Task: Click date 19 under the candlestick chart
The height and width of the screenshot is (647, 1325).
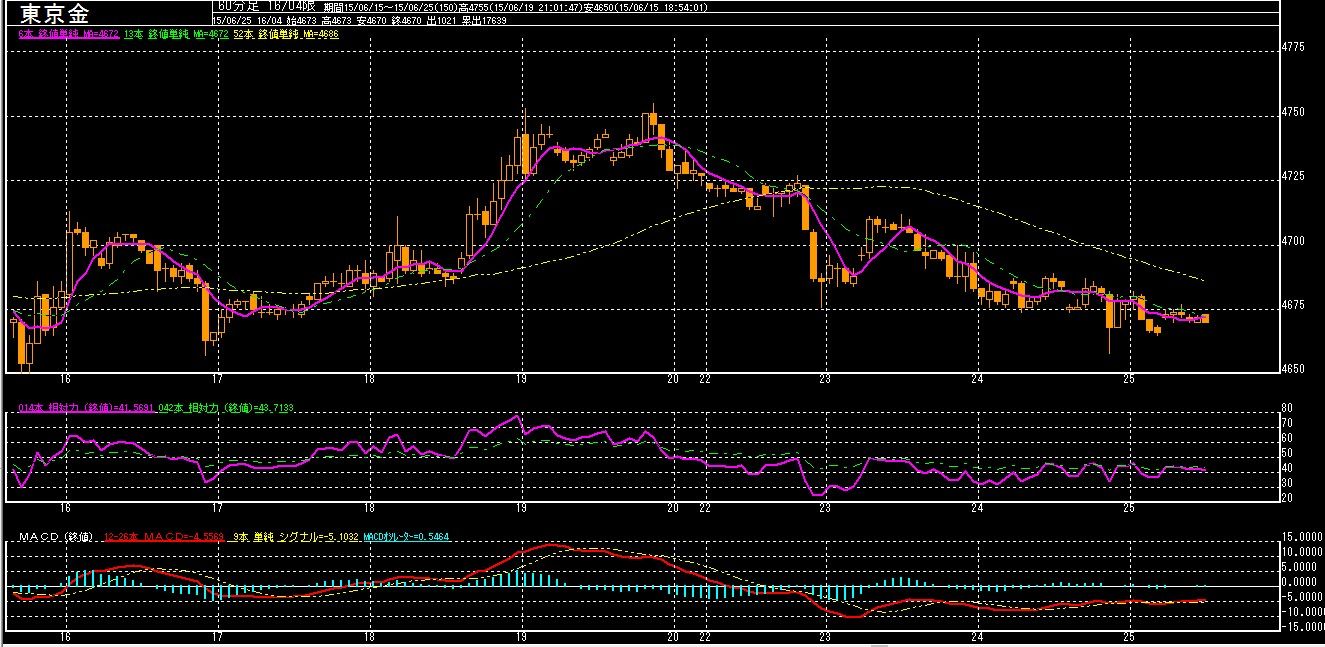Action: 522,380
